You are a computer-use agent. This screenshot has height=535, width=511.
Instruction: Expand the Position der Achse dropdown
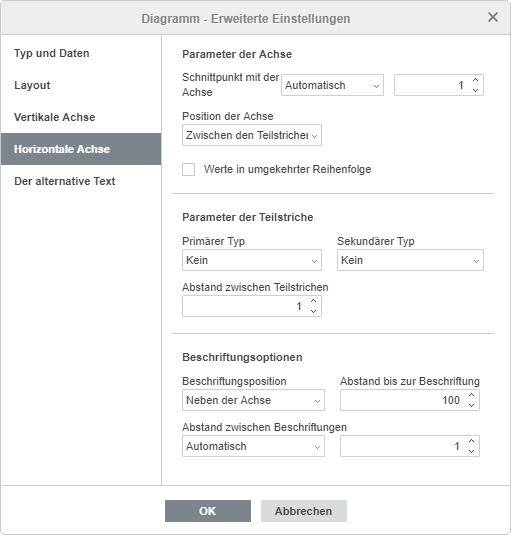(252, 135)
